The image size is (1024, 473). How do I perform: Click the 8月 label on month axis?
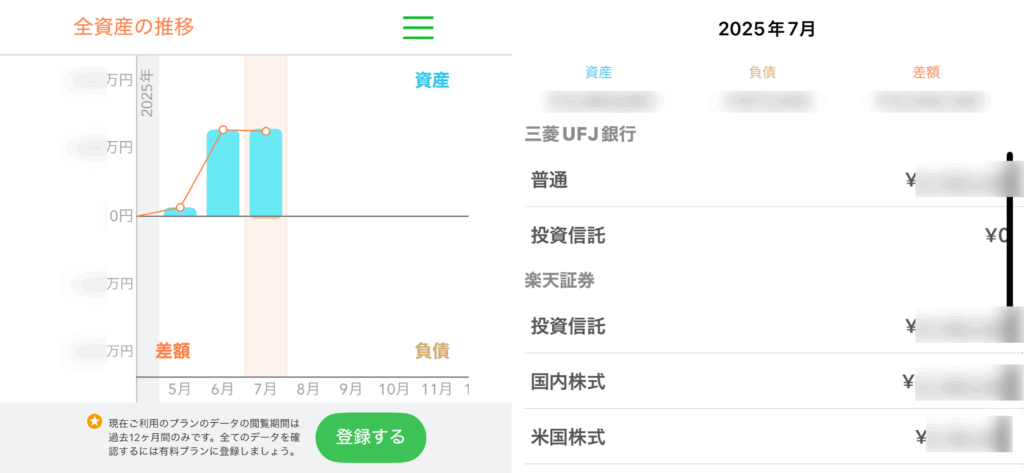308,389
